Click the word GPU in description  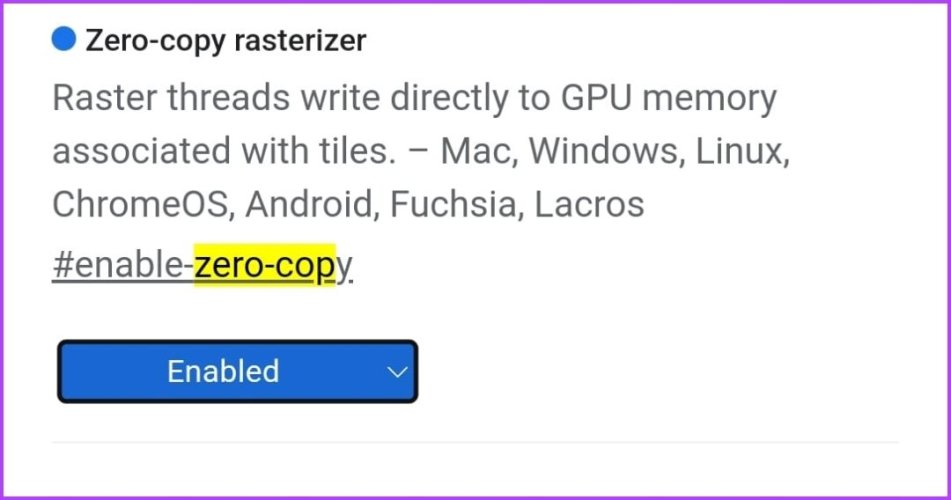point(596,98)
